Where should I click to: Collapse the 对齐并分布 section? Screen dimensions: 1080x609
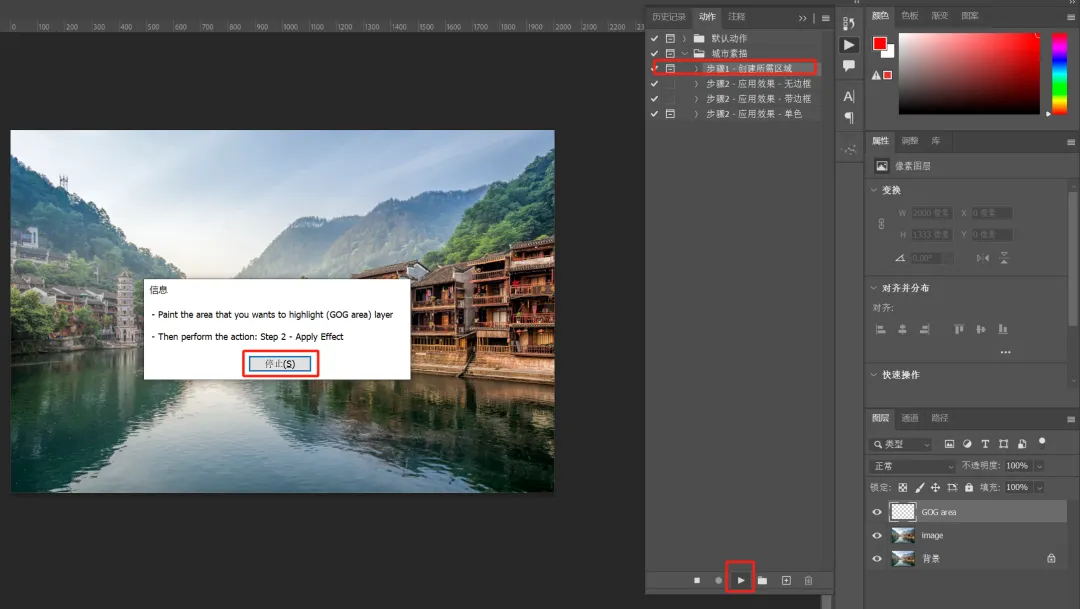(874, 288)
